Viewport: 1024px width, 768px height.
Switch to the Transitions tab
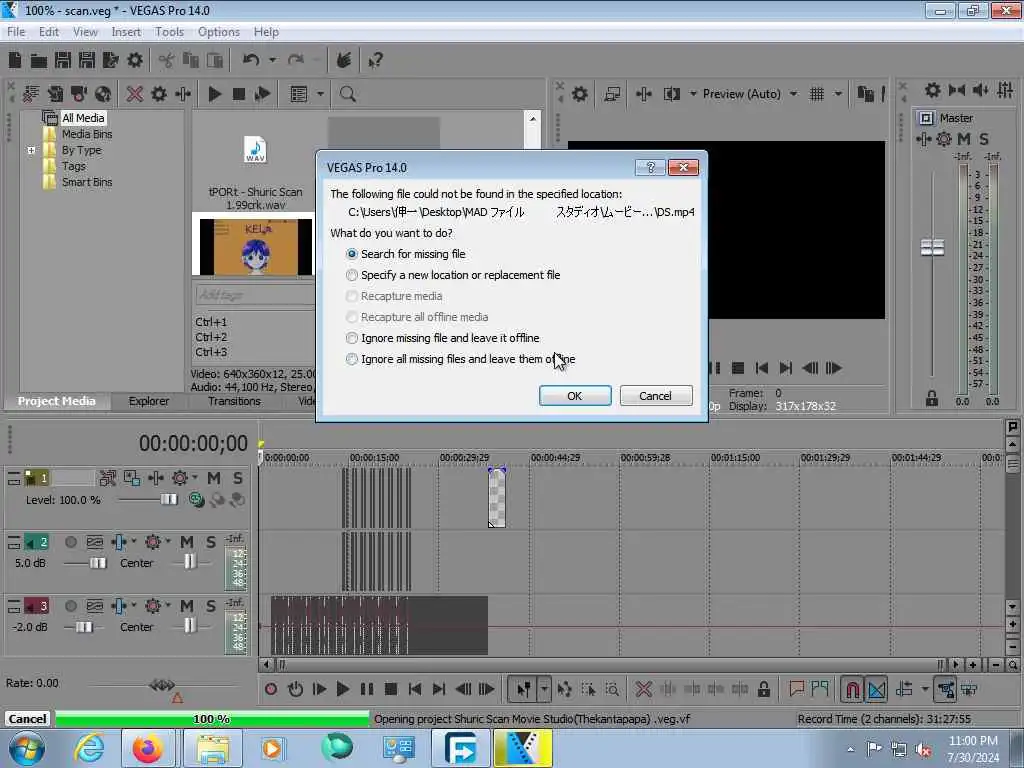tap(234, 401)
